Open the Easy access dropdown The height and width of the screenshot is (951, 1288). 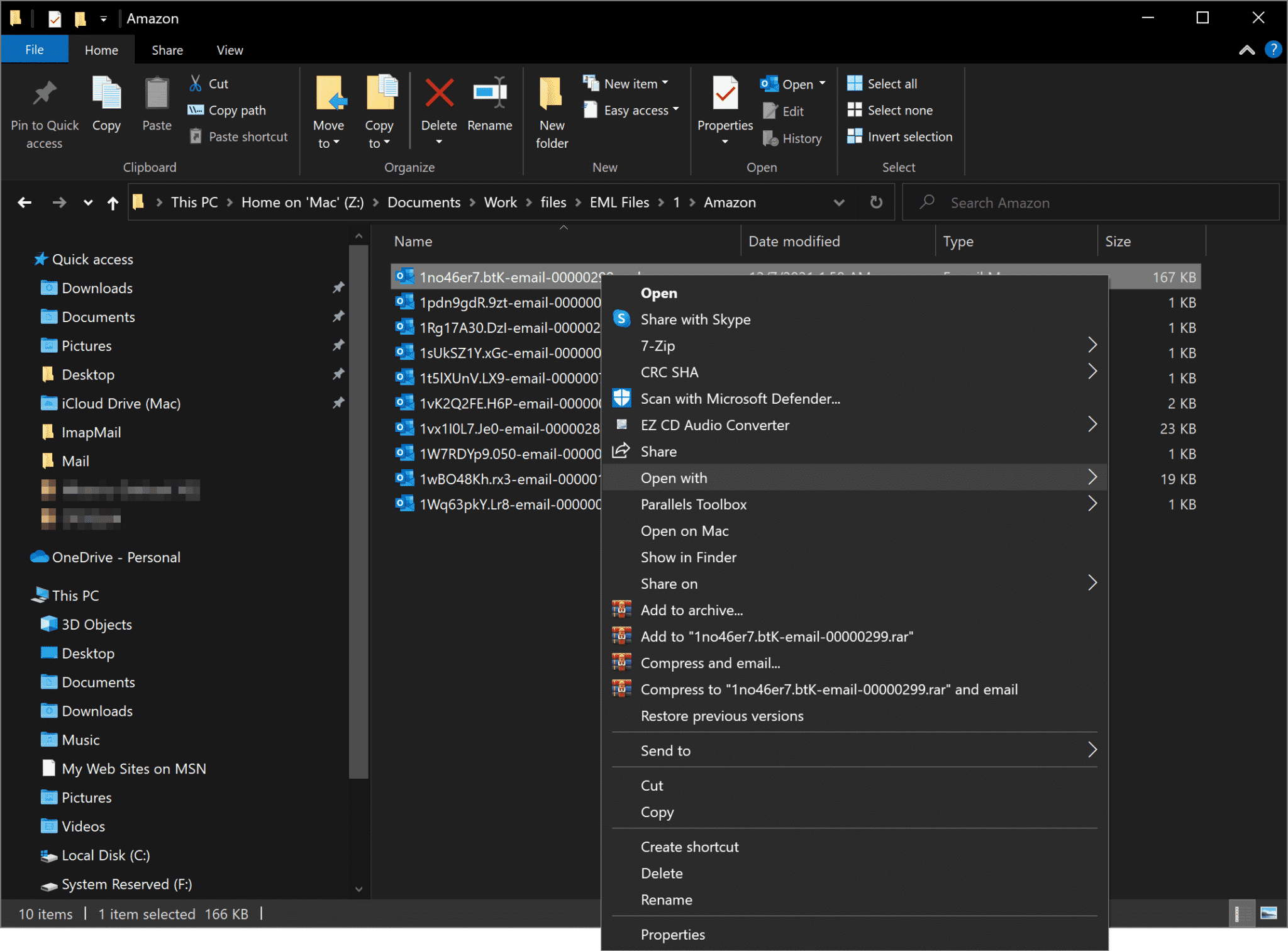(x=631, y=110)
